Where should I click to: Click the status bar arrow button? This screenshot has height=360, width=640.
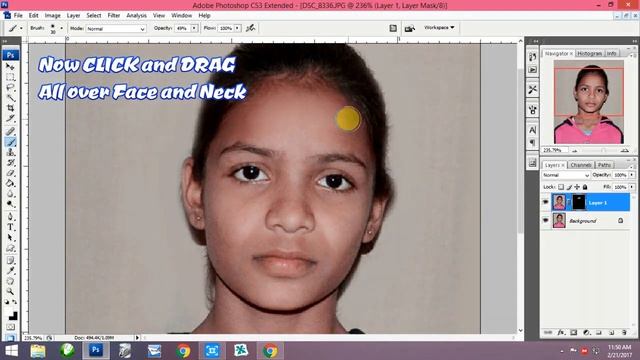click(138, 338)
